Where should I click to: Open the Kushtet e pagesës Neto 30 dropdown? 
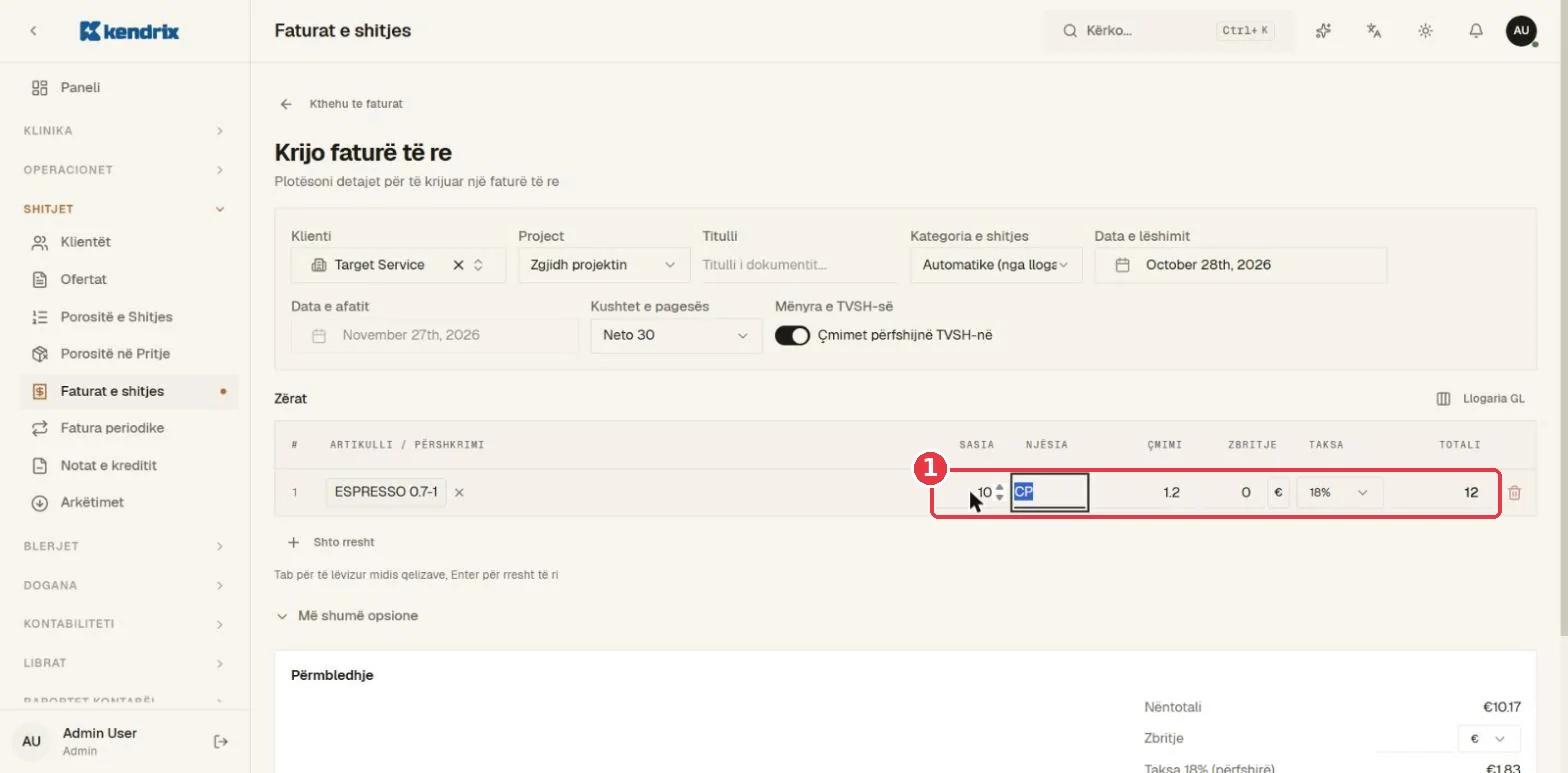[x=674, y=335]
